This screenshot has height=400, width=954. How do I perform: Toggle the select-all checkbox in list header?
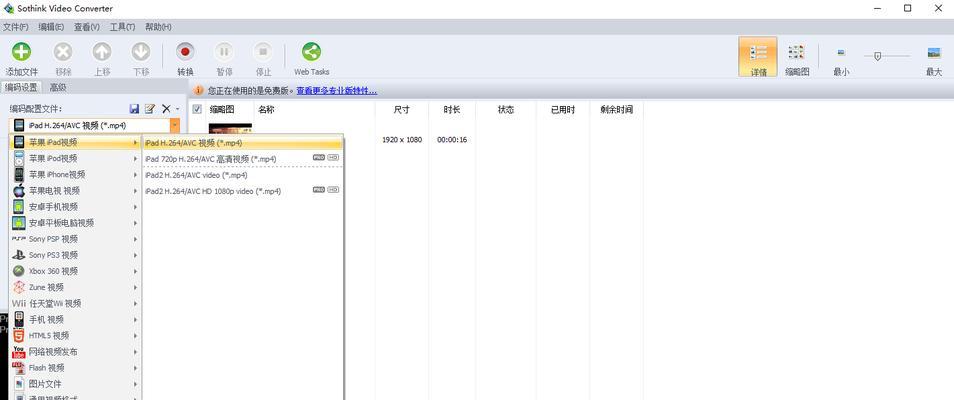197,110
